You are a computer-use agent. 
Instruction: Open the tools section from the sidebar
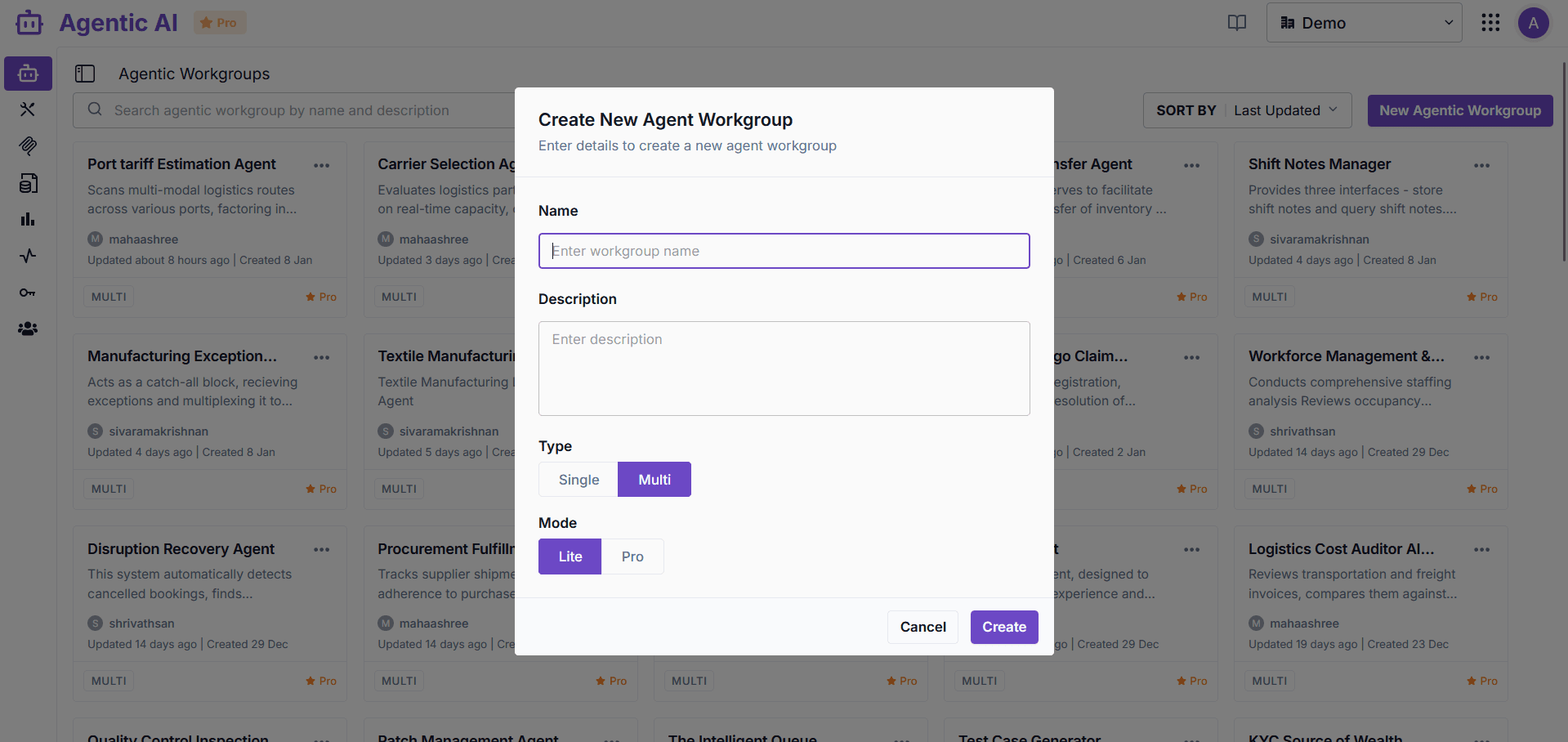click(28, 110)
